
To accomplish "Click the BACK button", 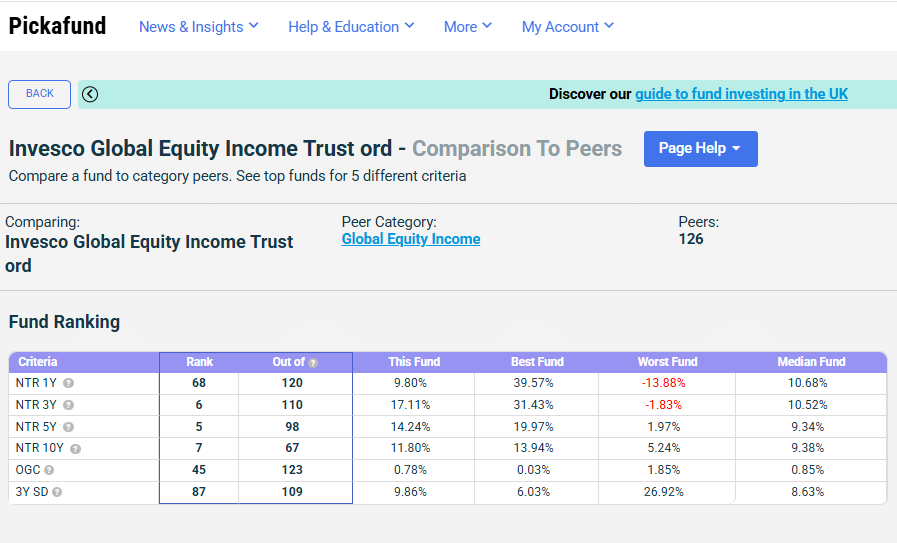I will pos(39,94).
